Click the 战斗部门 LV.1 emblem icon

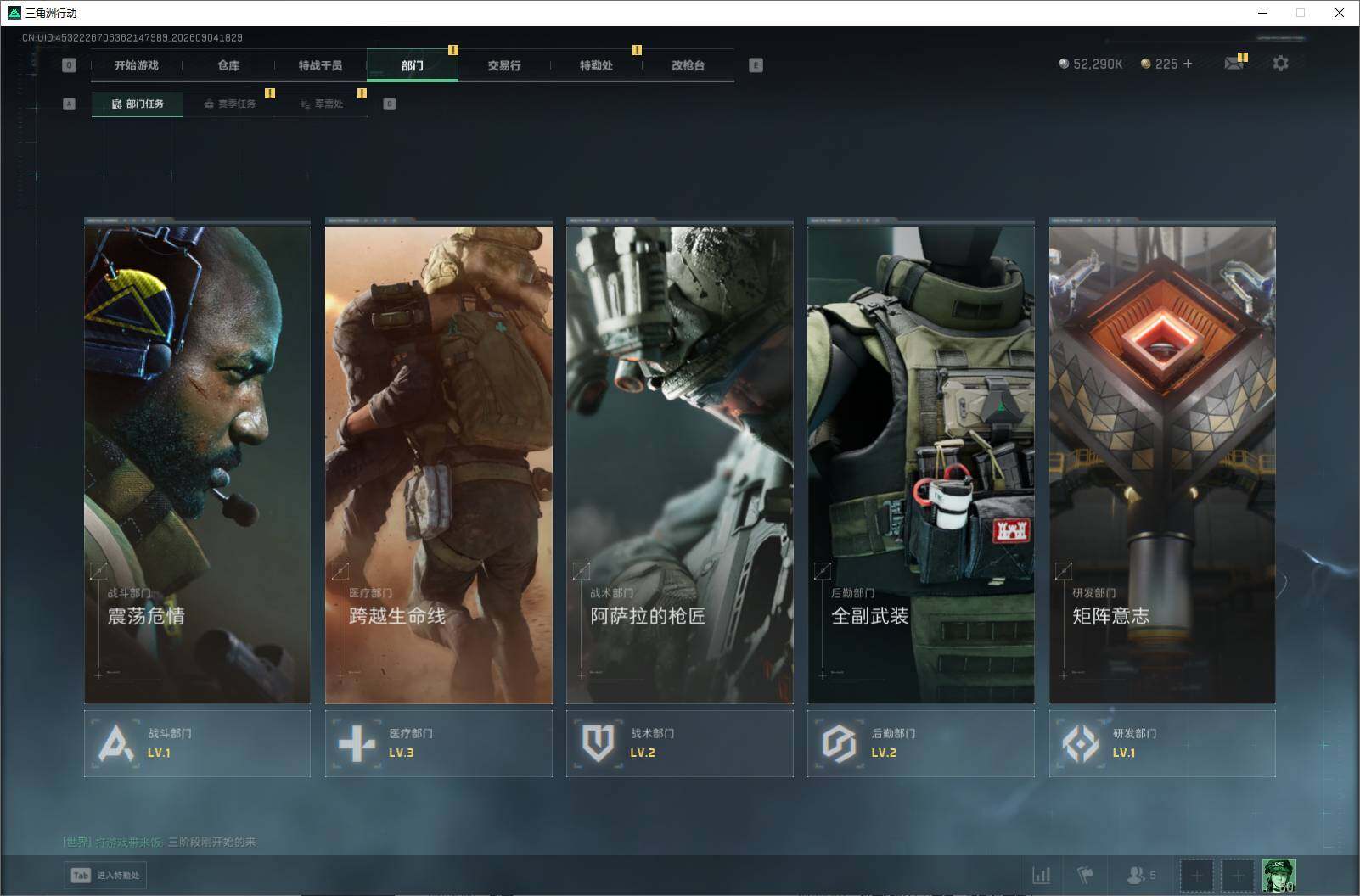pos(115,743)
